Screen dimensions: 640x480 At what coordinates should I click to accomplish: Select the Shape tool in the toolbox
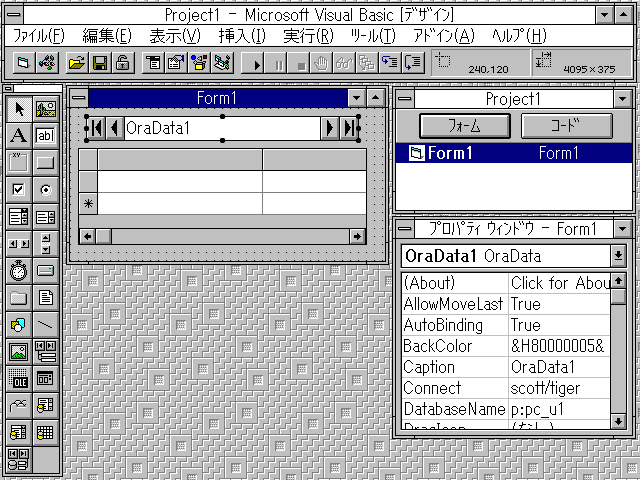pos(19,324)
